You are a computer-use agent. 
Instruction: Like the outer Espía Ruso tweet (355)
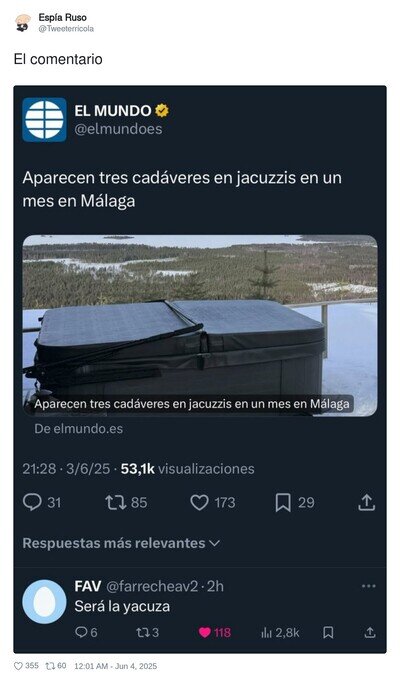pos(26,666)
